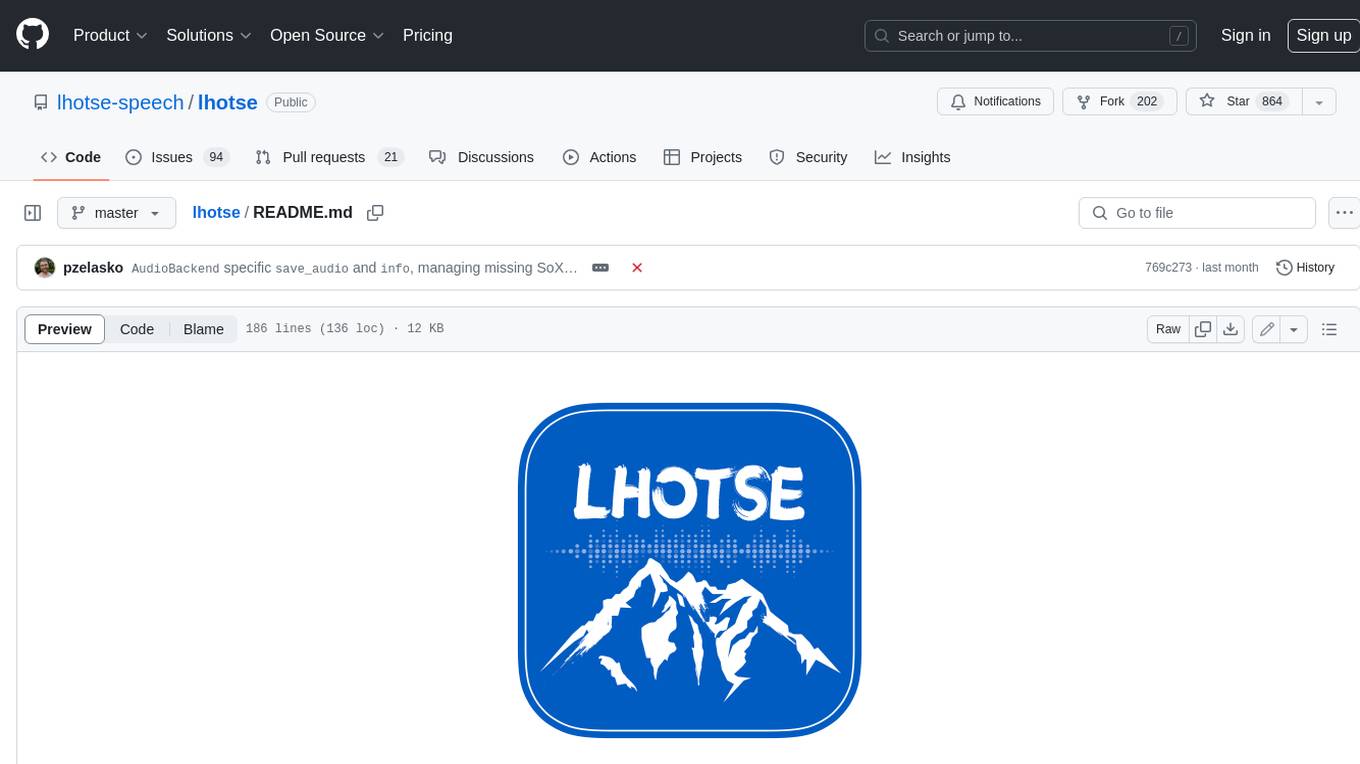Select the Preview view
The image size is (1360, 764).
pyautogui.click(x=65, y=329)
